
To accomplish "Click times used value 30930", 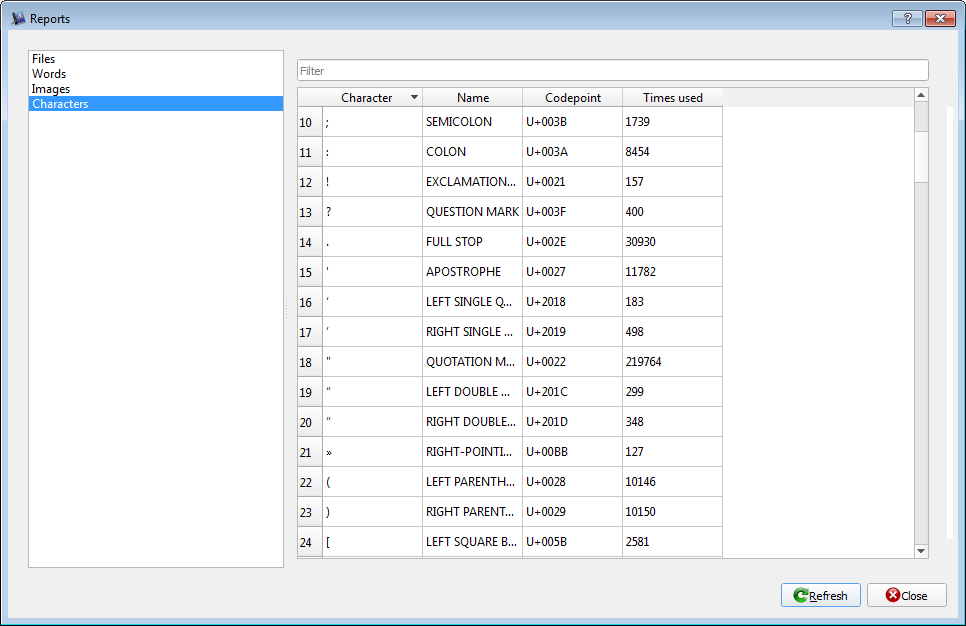I will (x=672, y=242).
